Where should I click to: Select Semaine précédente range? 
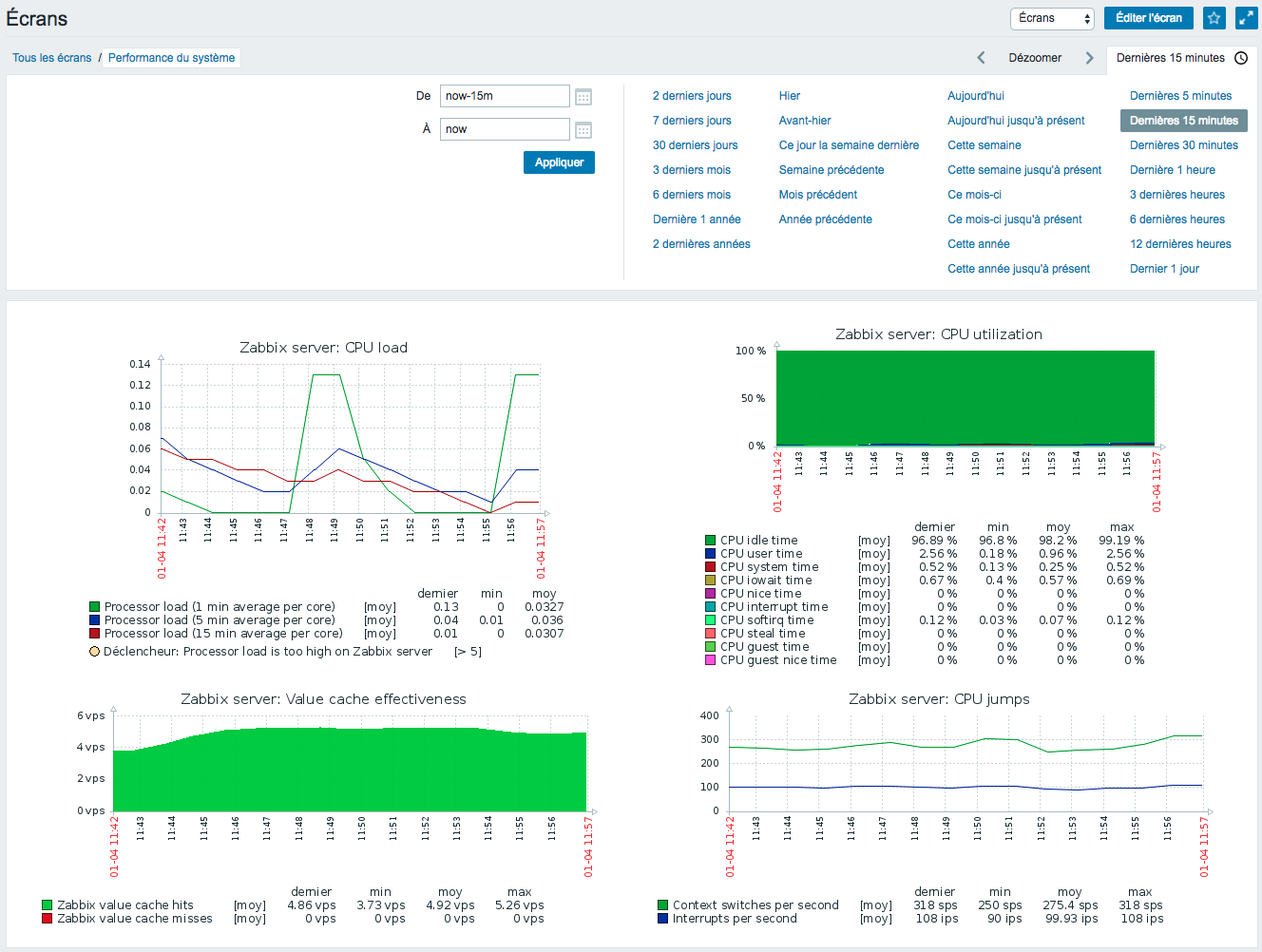click(x=832, y=170)
